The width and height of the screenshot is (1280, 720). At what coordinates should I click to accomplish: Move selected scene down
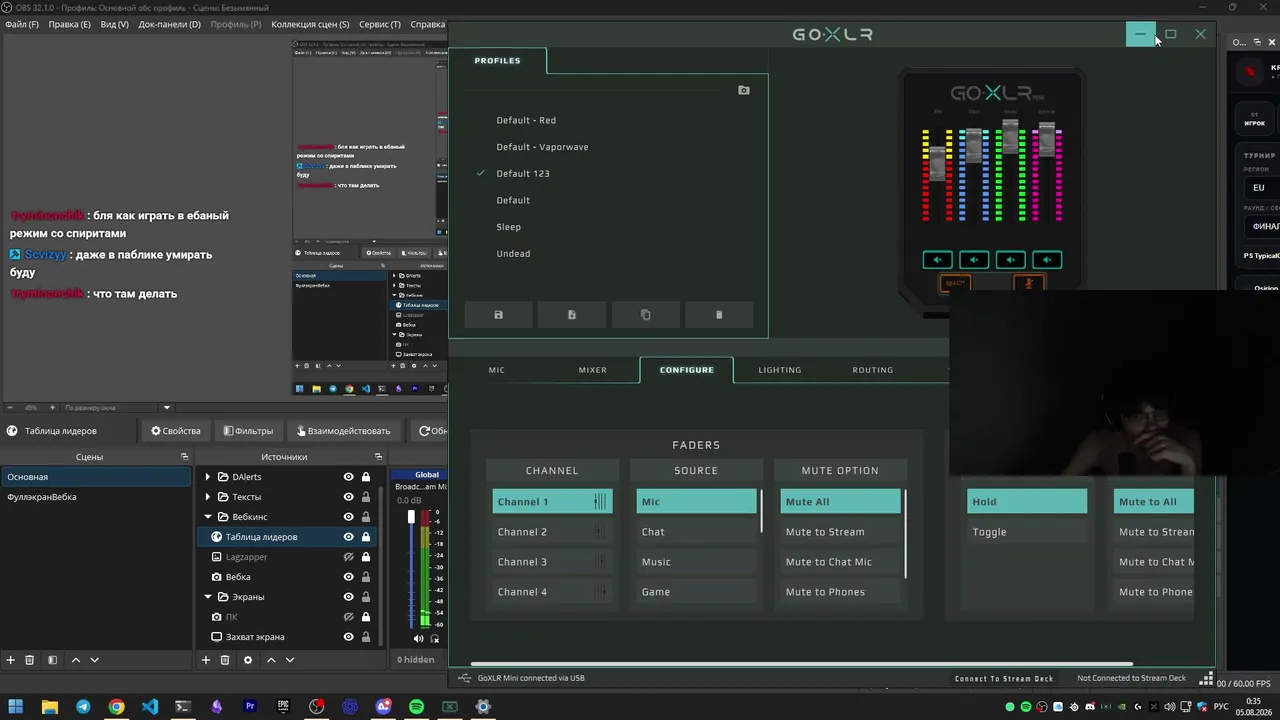click(95, 660)
